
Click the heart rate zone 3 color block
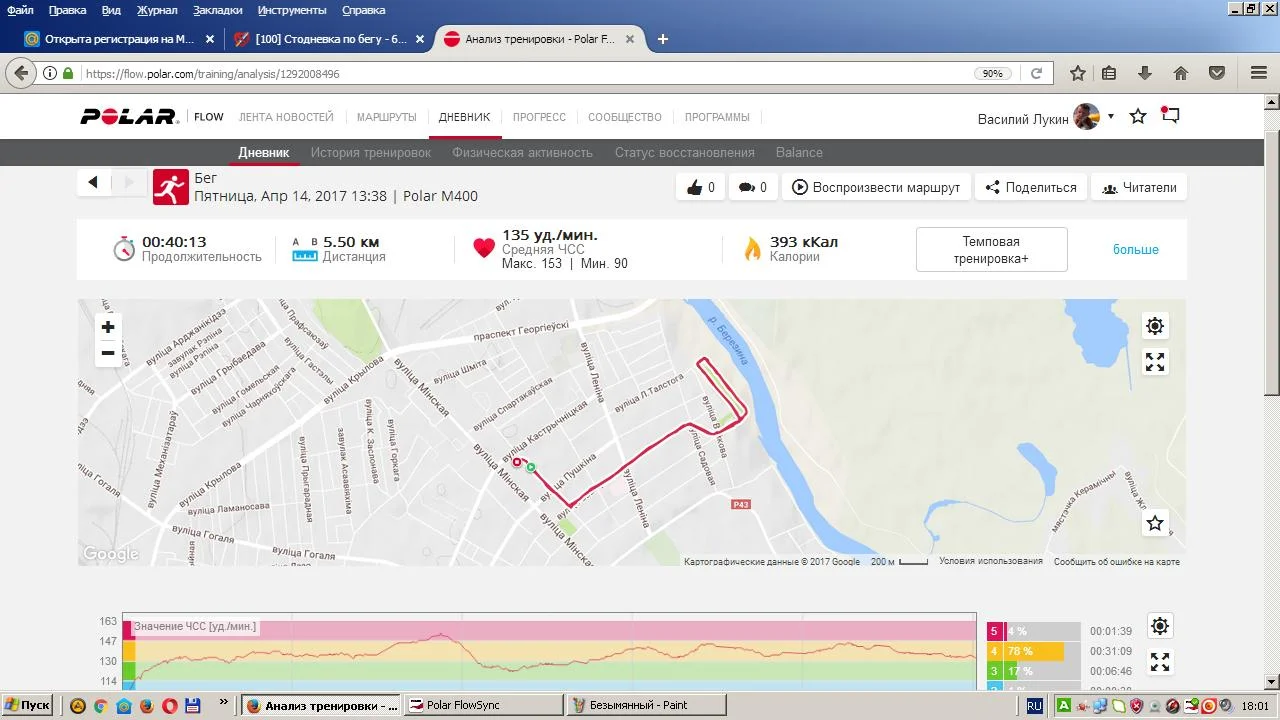coord(995,671)
